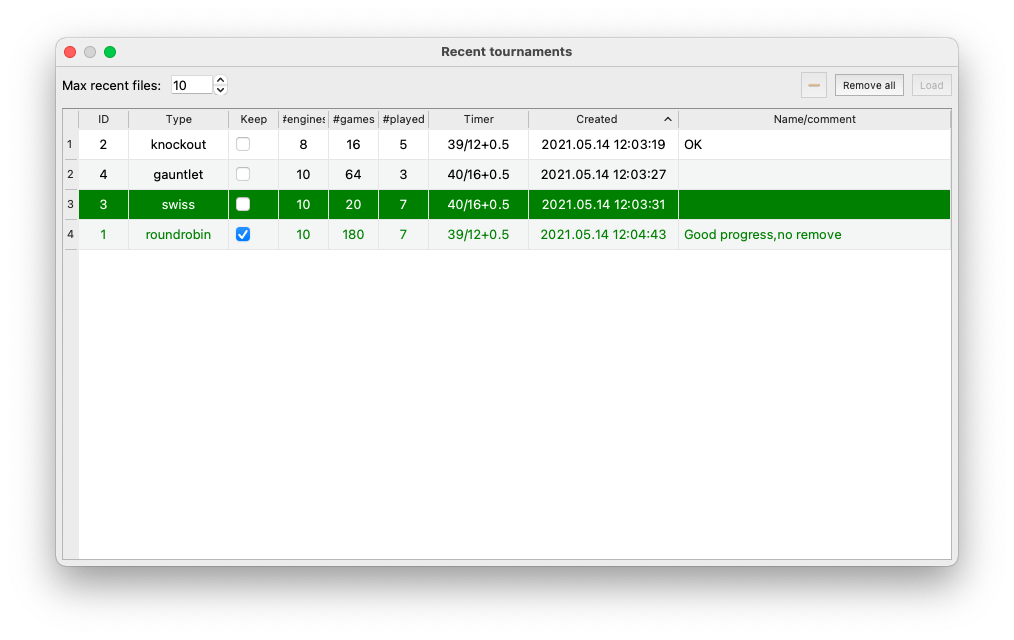This screenshot has width=1014, height=640.
Task: Decrement the Max recent files stepper
Action: click(x=221, y=91)
